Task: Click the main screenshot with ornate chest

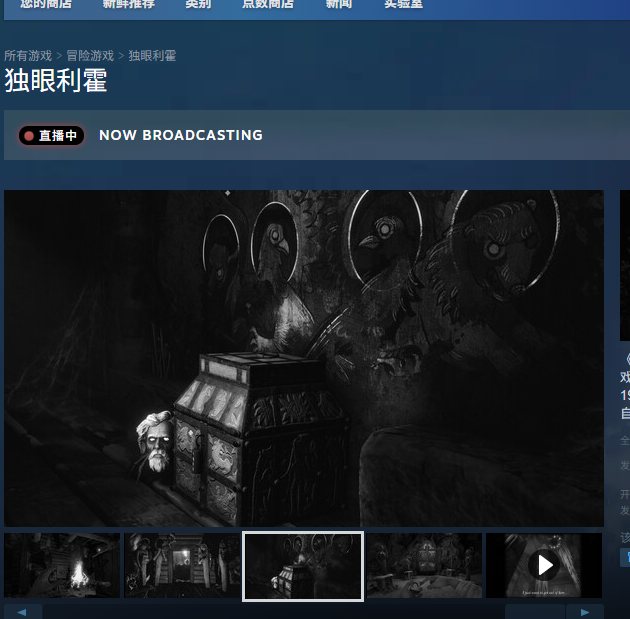Action: coord(304,358)
